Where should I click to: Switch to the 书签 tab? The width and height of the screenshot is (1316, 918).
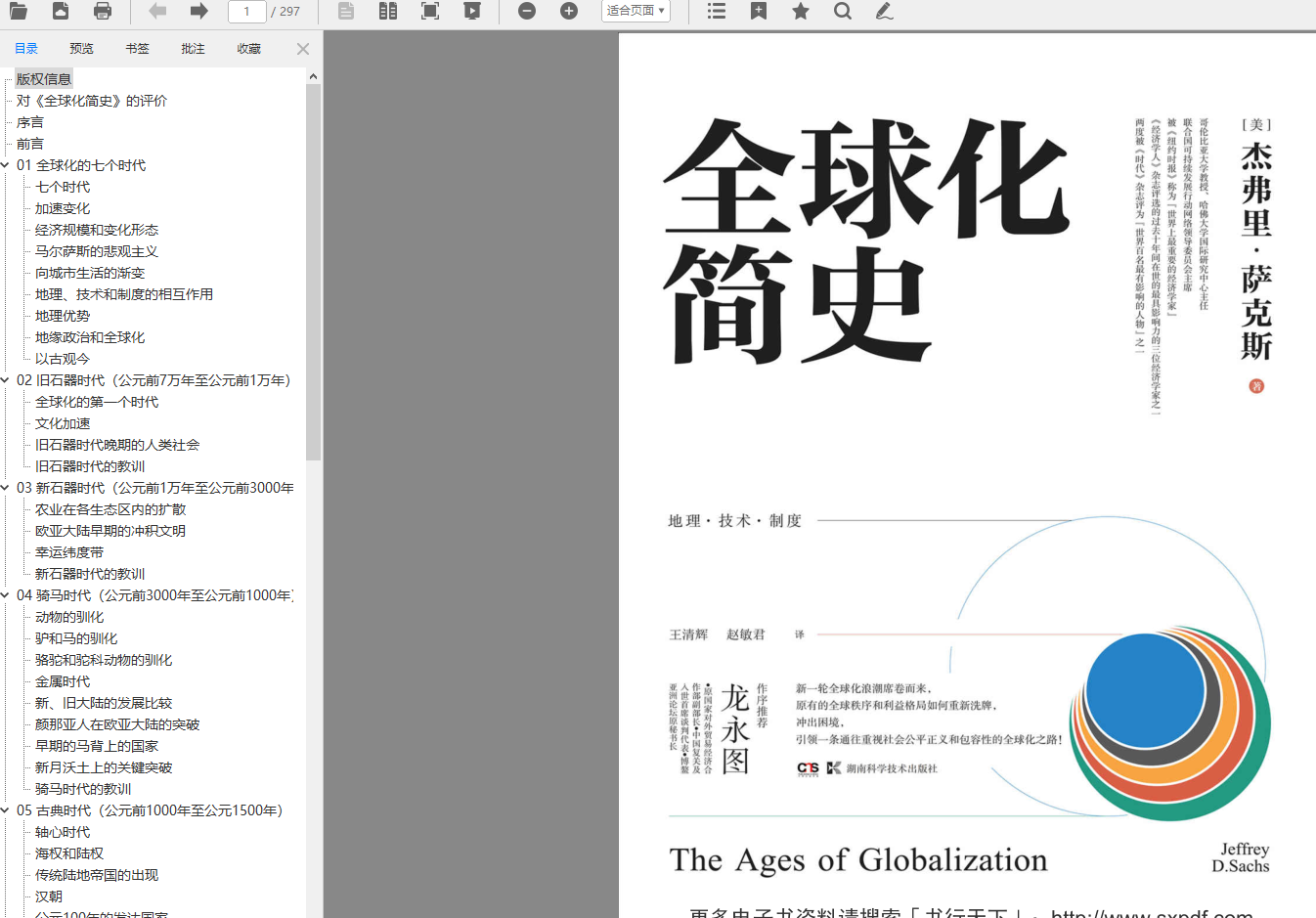(x=138, y=49)
